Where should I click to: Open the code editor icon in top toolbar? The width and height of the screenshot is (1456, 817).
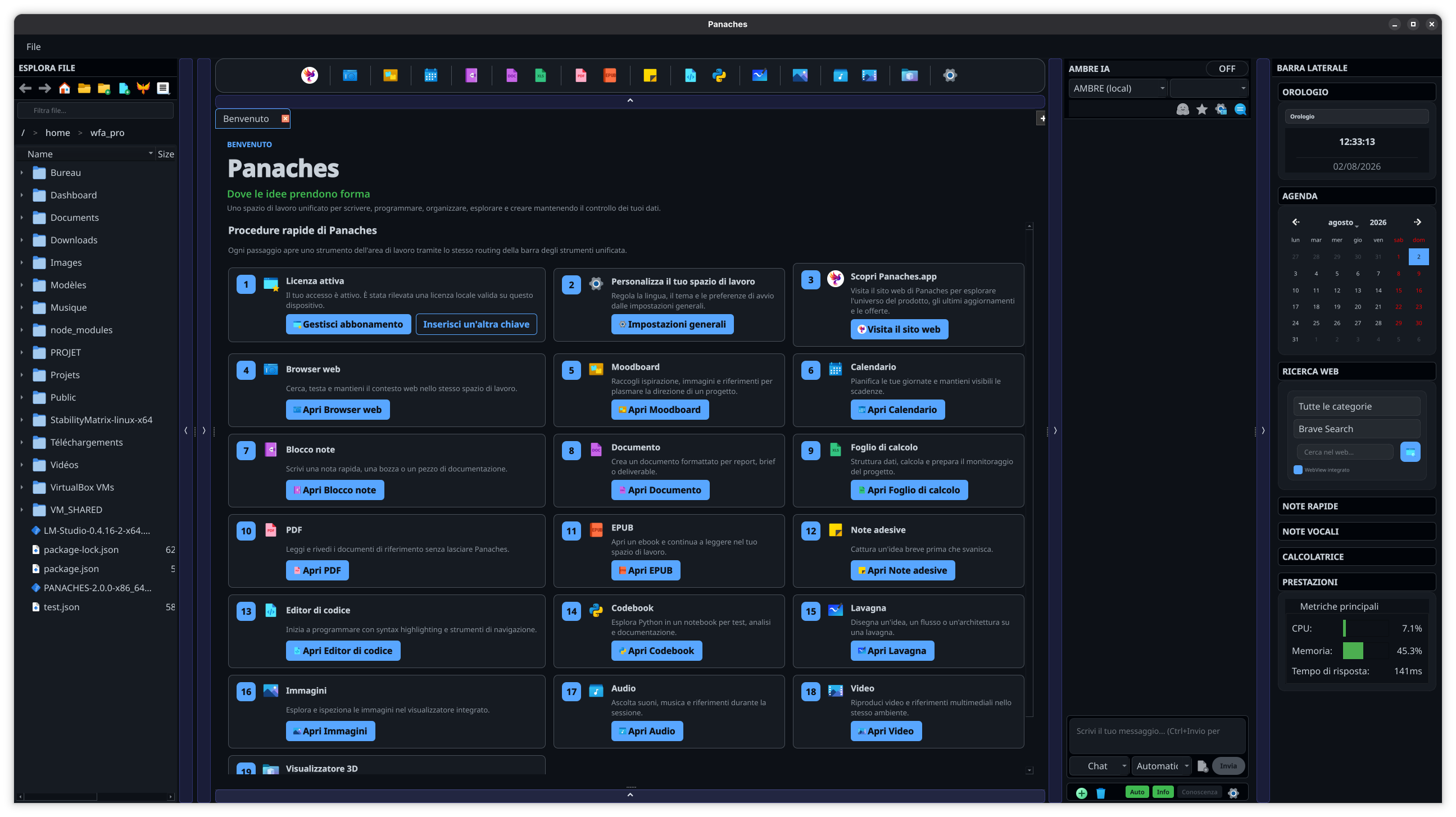tap(690, 75)
